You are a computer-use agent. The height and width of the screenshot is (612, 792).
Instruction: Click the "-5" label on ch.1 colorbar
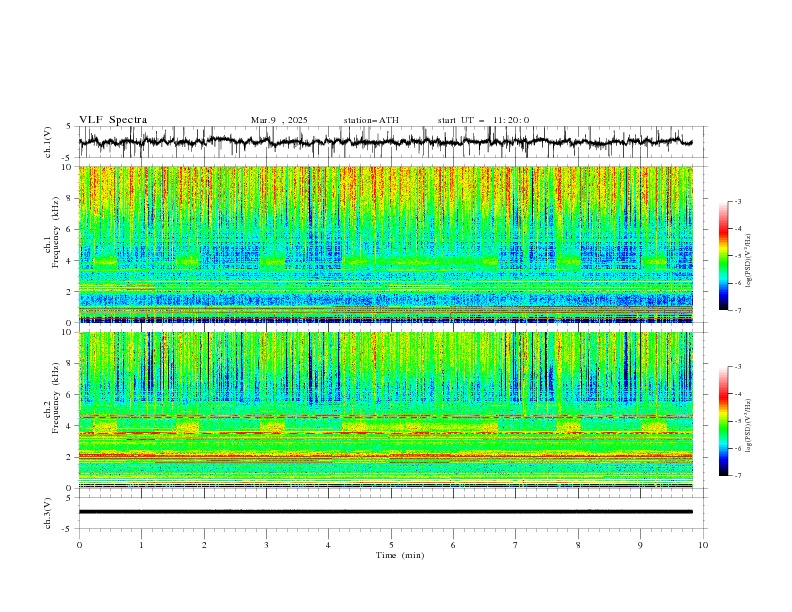pyautogui.click(x=738, y=256)
